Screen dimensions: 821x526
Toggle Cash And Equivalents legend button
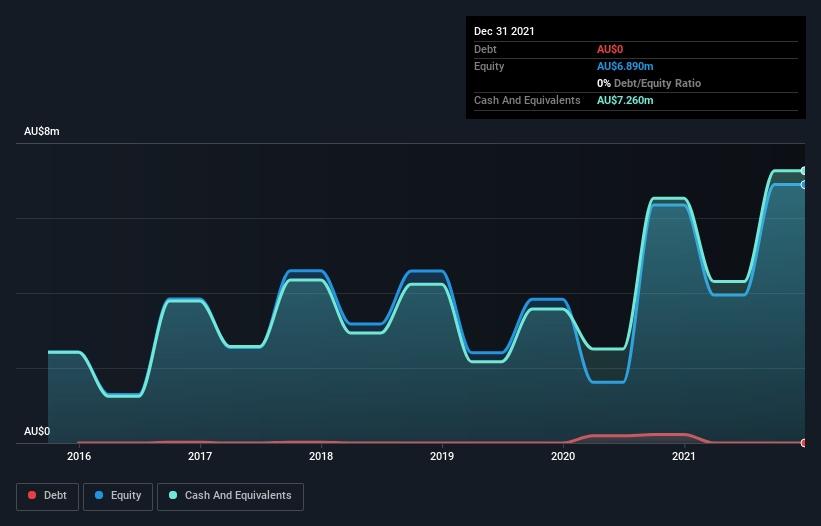pyautogui.click(x=230, y=496)
